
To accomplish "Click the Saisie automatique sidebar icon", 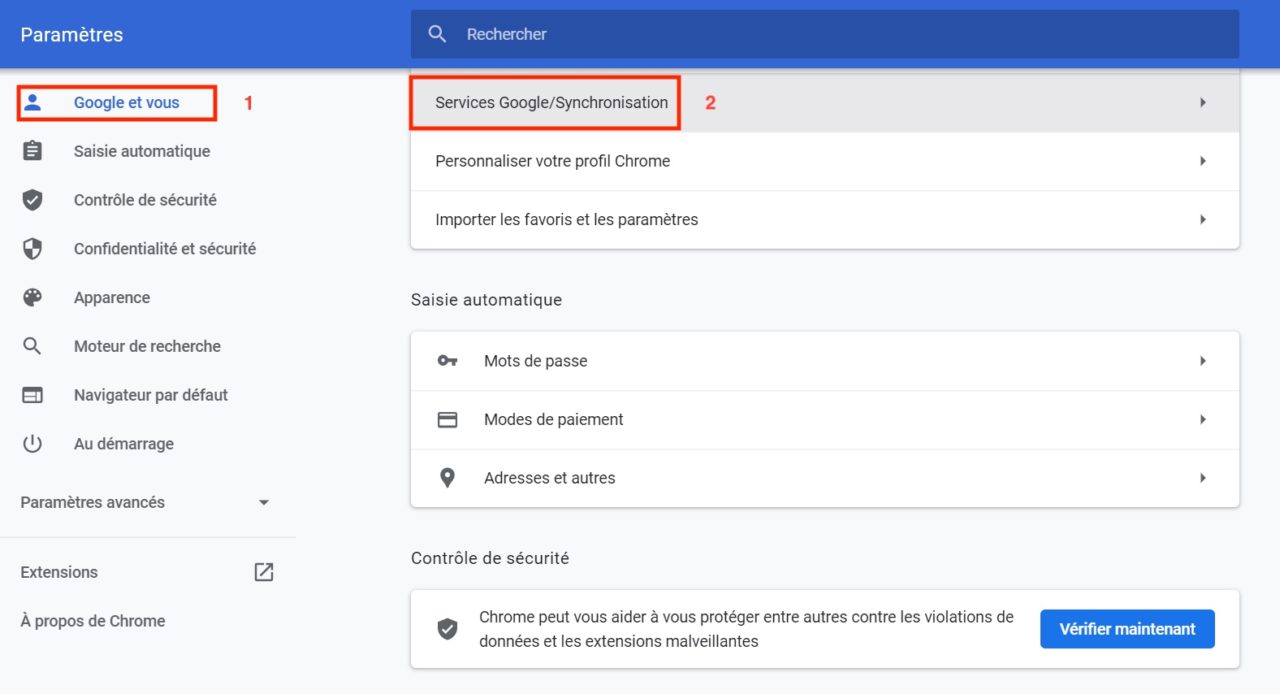I will 33,150.
